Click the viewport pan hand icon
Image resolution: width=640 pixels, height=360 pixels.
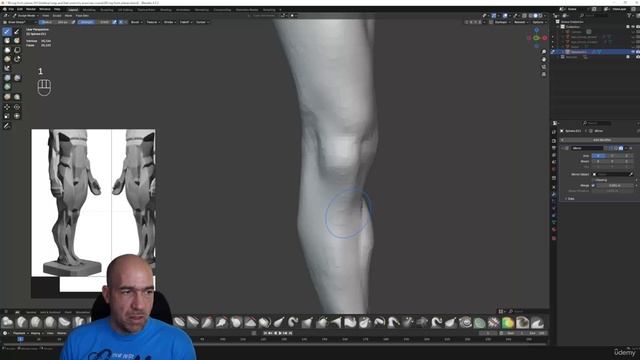point(544,59)
